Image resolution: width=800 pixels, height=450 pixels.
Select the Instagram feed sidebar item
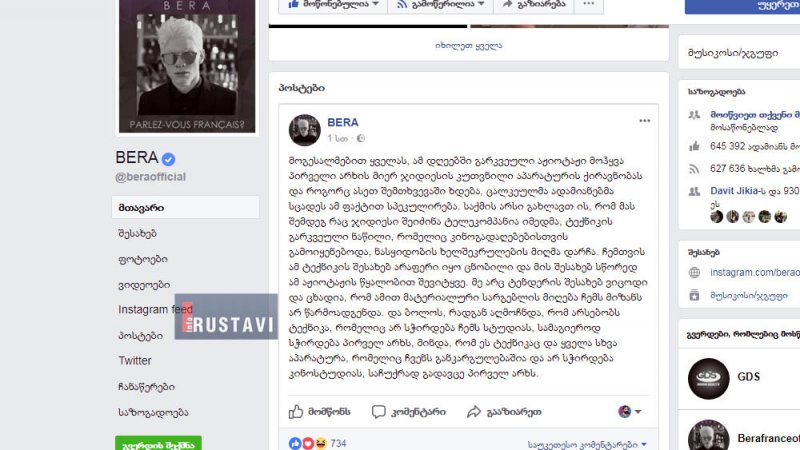point(155,310)
